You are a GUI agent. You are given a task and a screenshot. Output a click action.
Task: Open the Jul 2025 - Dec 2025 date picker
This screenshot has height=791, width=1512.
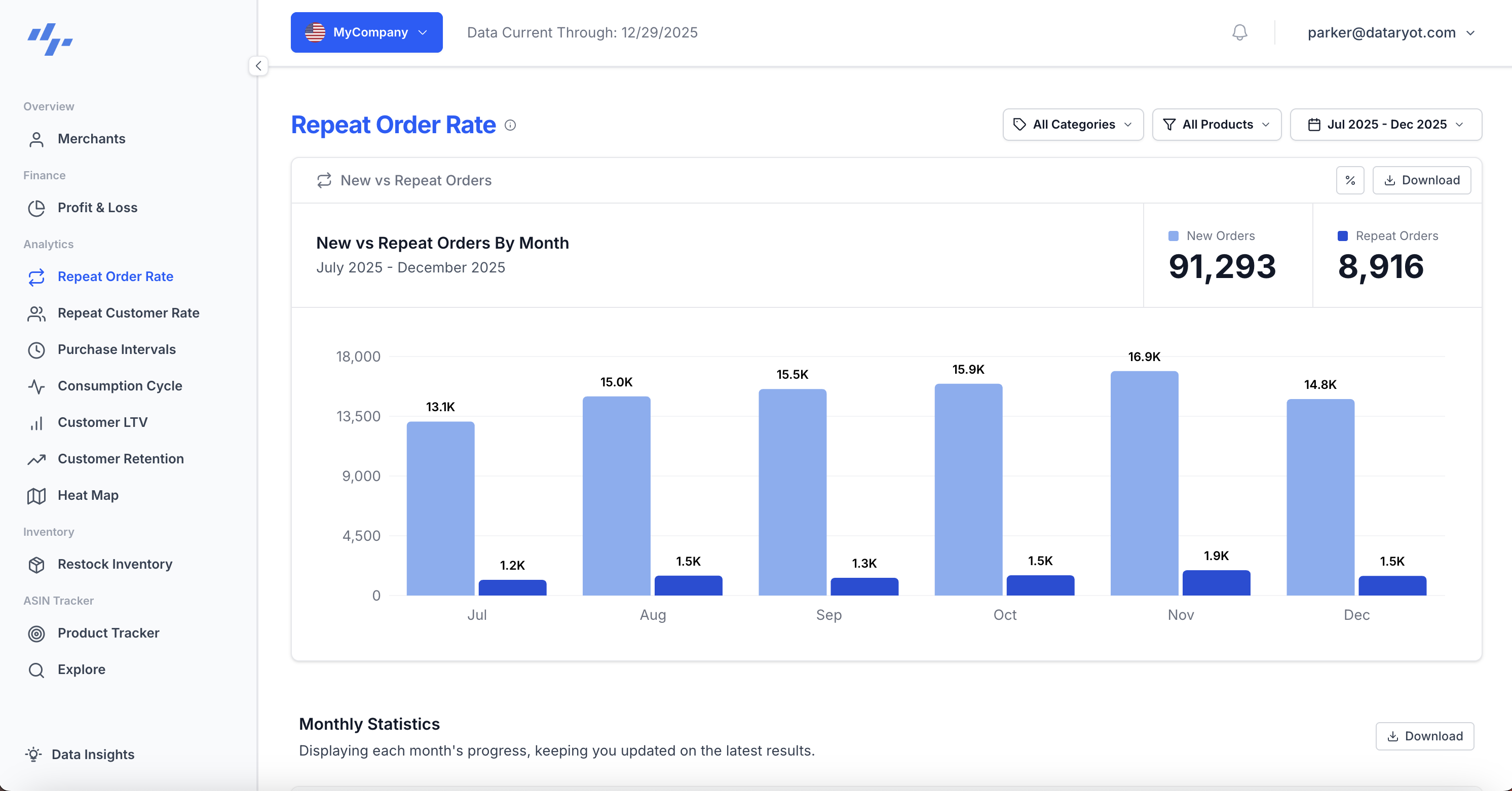click(x=1386, y=125)
